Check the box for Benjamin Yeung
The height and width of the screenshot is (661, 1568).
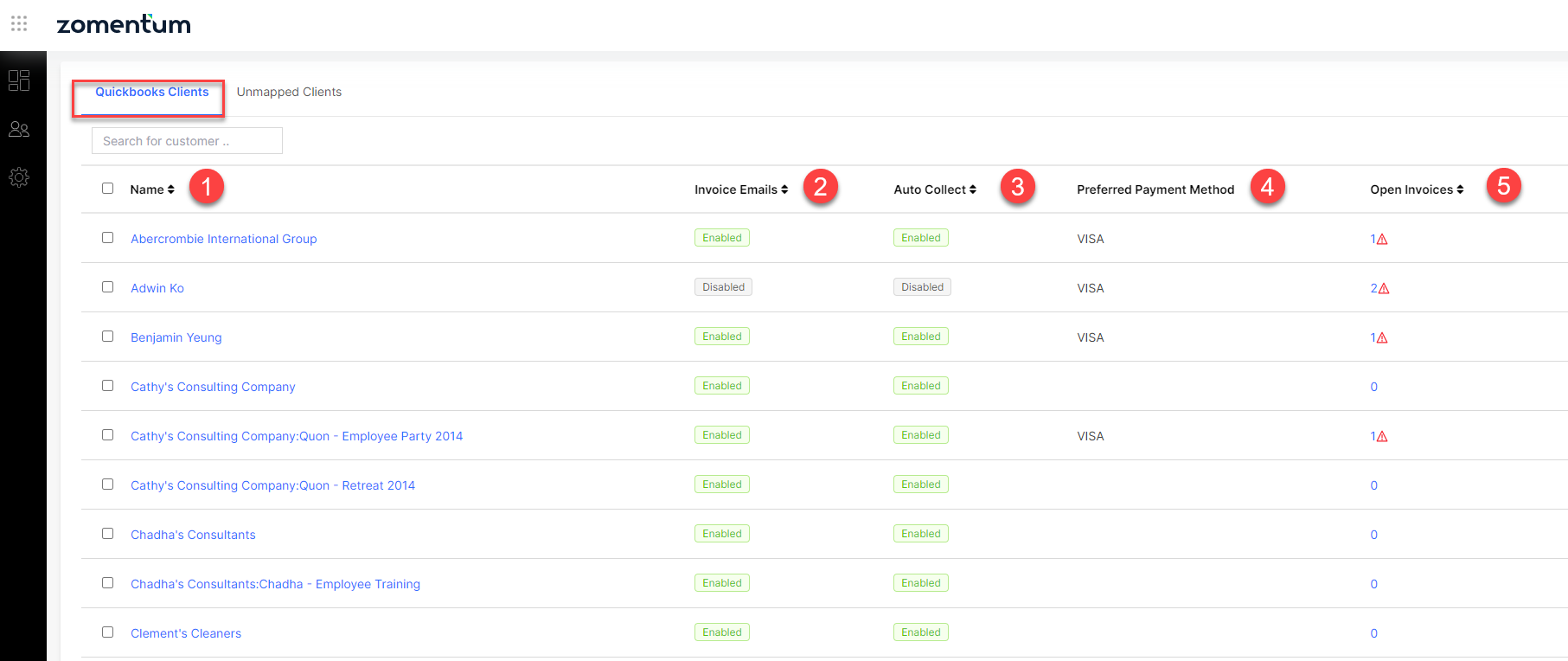tap(108, 337)
